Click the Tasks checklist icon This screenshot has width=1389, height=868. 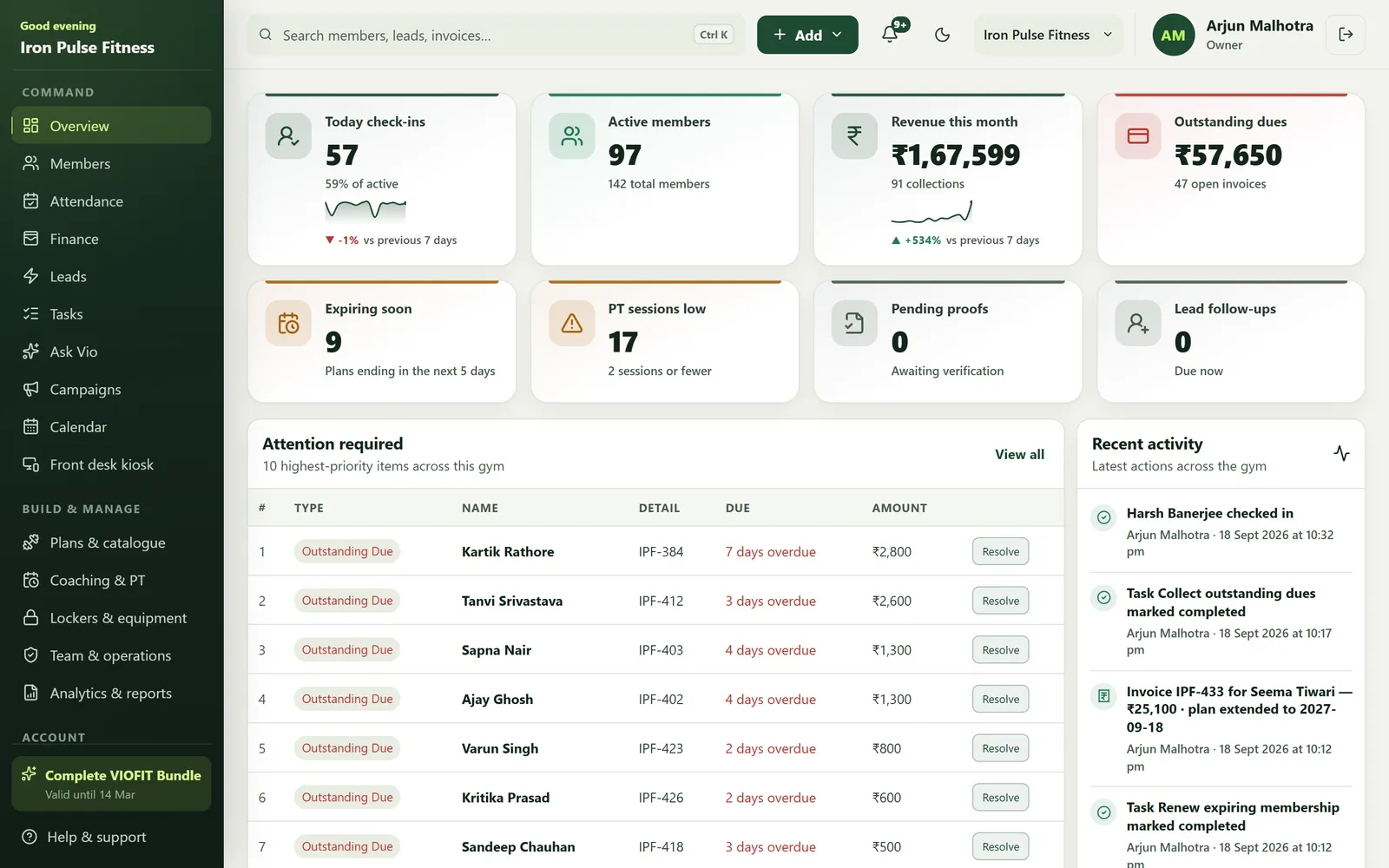[x=31, y=313]
